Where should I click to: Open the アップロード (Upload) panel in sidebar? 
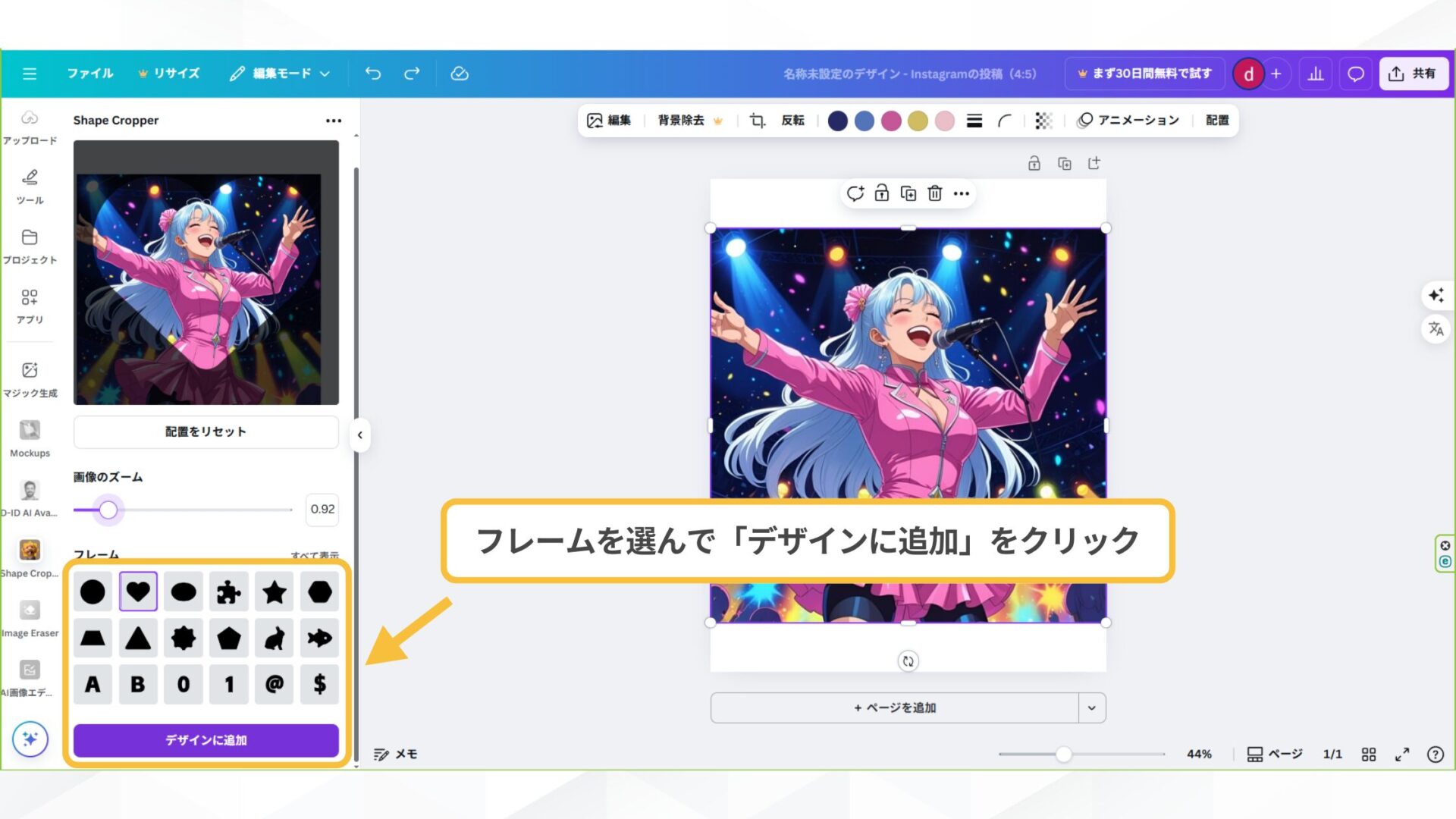30,125
